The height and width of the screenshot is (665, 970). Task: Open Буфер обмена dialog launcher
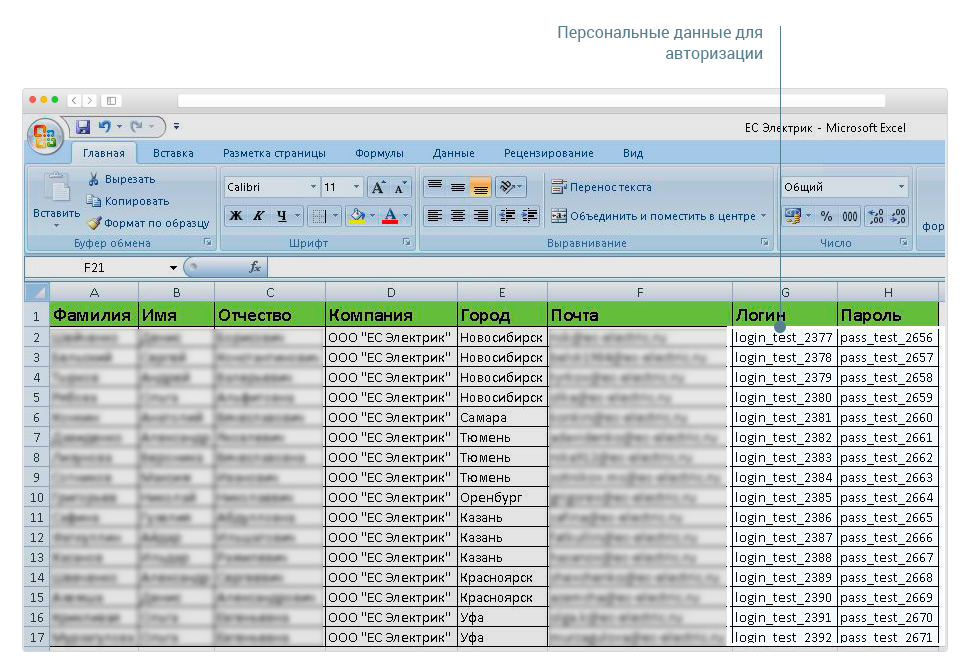[208, 242]
